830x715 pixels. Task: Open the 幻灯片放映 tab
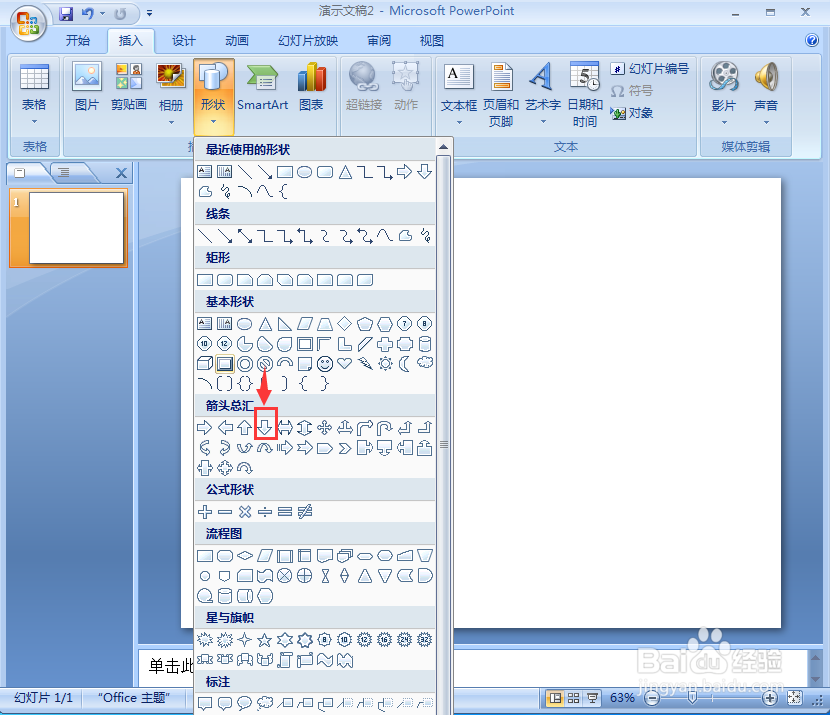pyautogui.click(x=308, y=41)
